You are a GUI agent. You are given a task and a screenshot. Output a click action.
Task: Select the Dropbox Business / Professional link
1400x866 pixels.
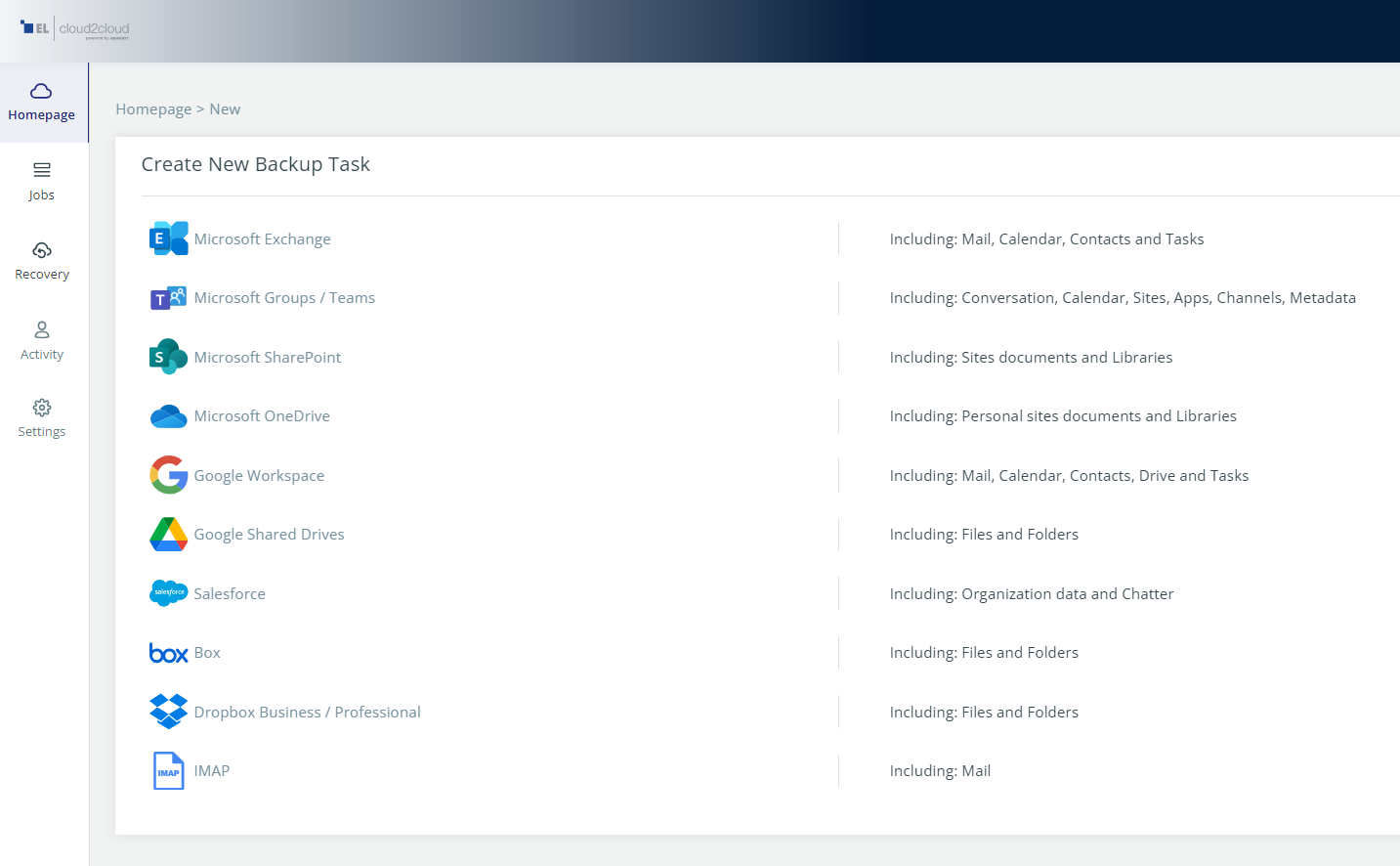coord(307,713)
